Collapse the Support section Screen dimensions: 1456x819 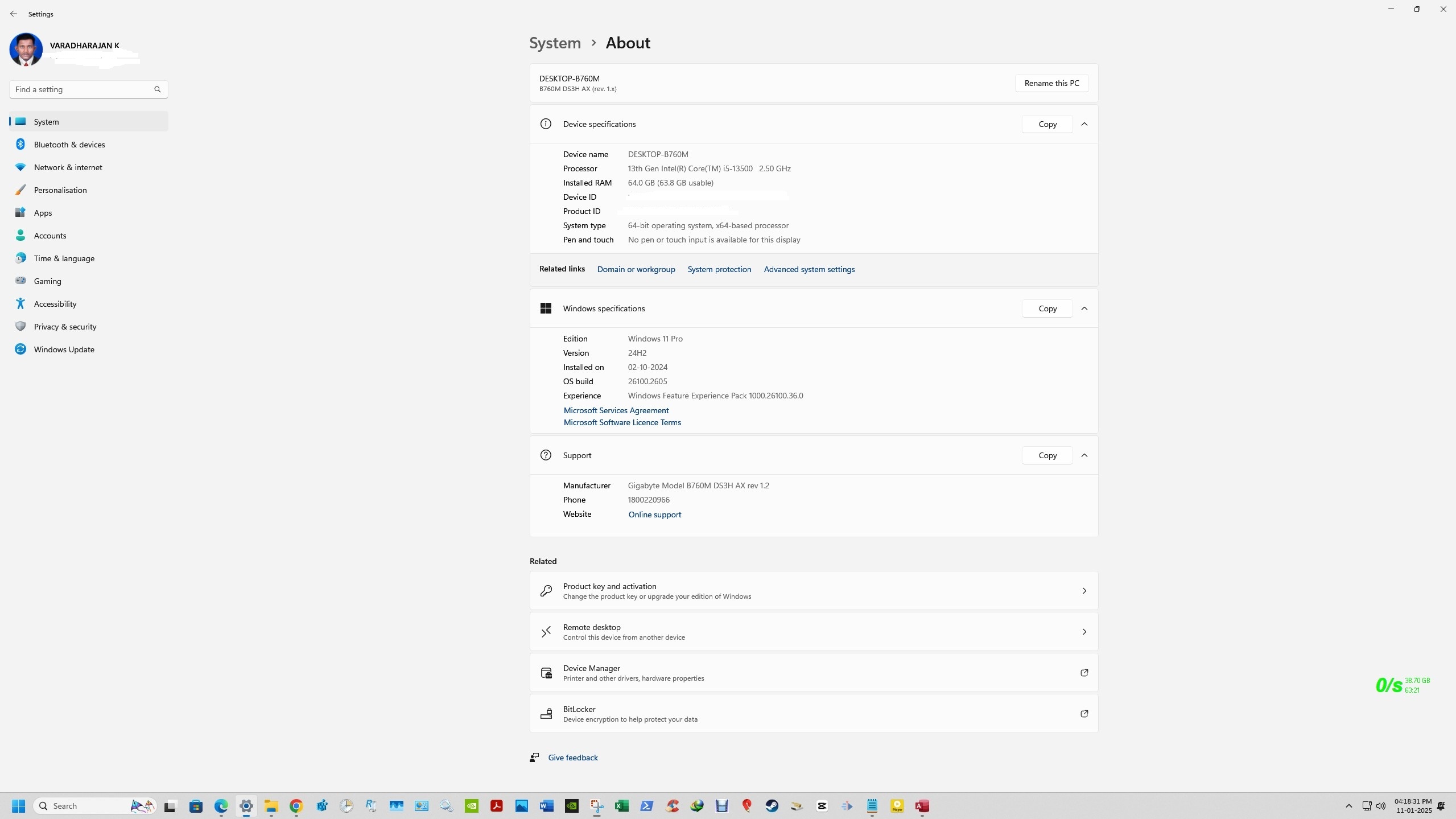coord(1084,455)
